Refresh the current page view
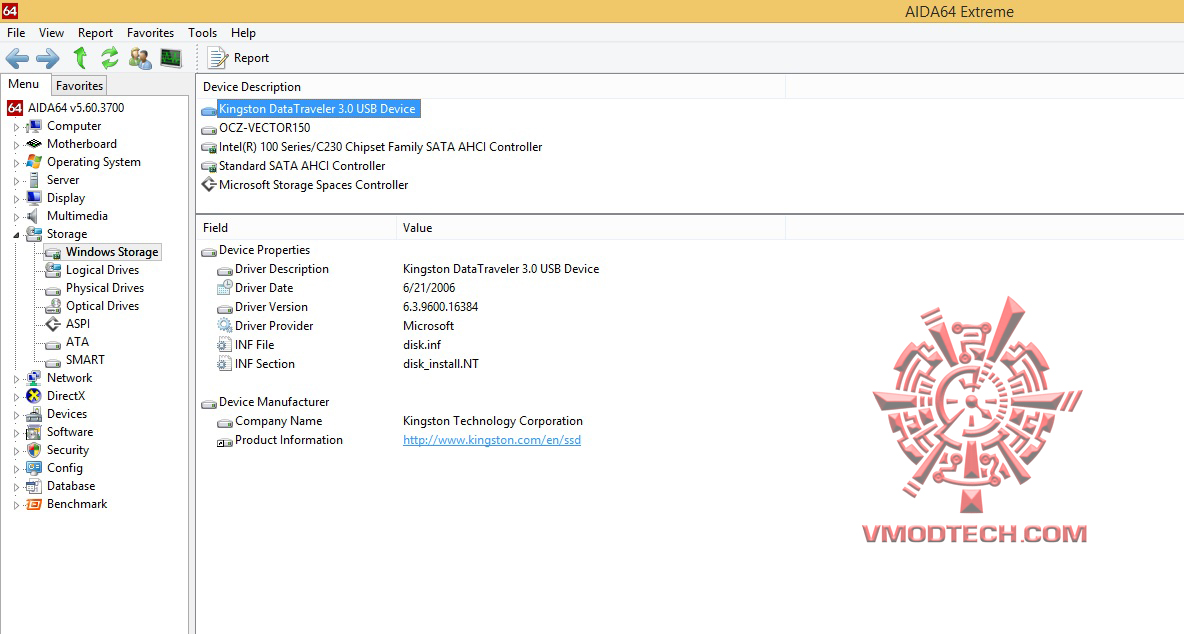The height and width of the screenshot is (634, 1184). click(109, 58)
